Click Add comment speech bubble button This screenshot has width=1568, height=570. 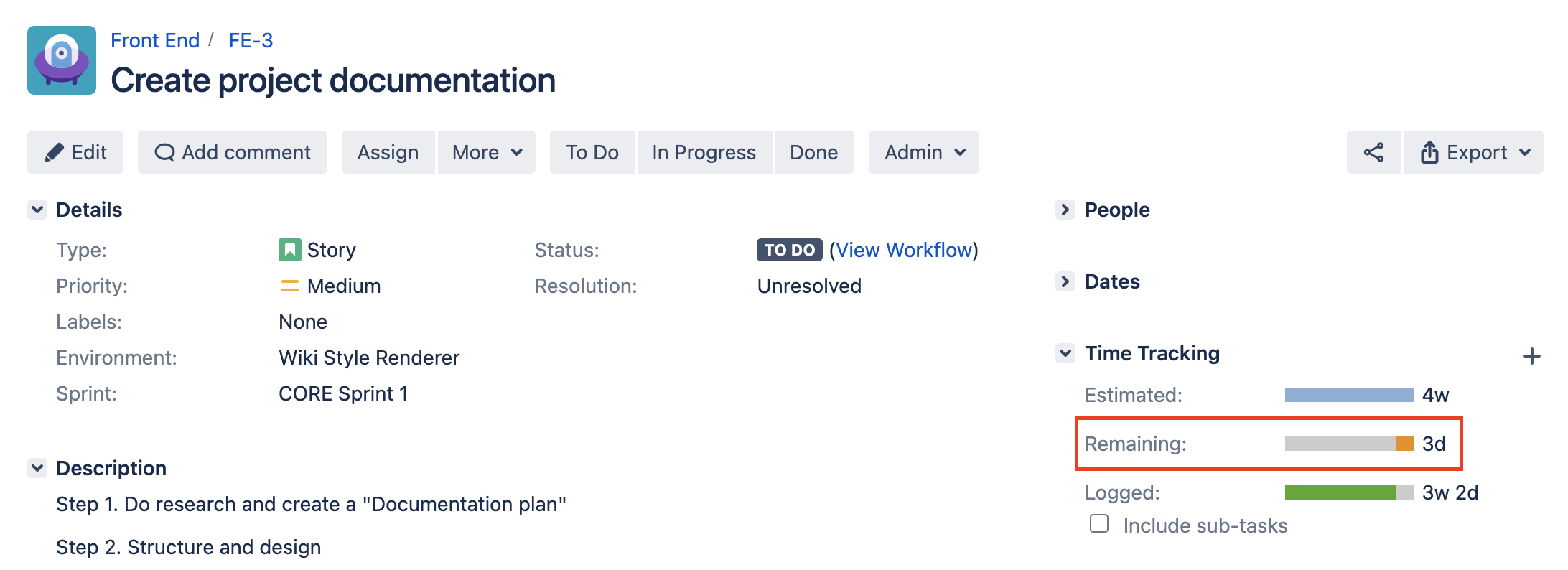click(x=233, y=152)
